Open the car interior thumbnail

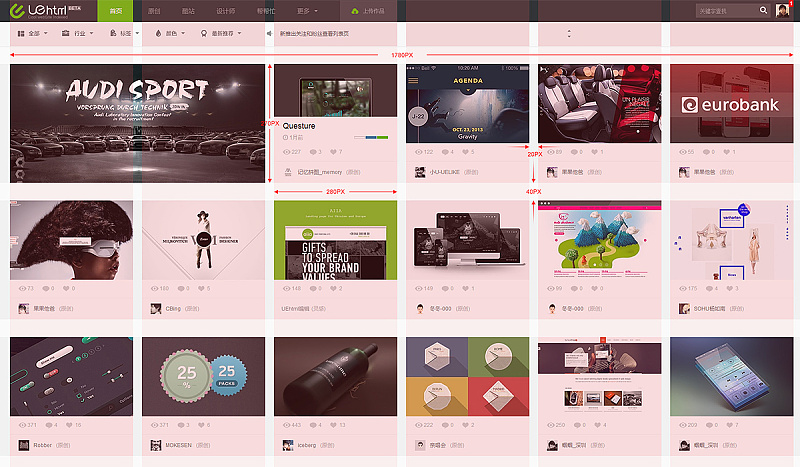pos(599,103)
